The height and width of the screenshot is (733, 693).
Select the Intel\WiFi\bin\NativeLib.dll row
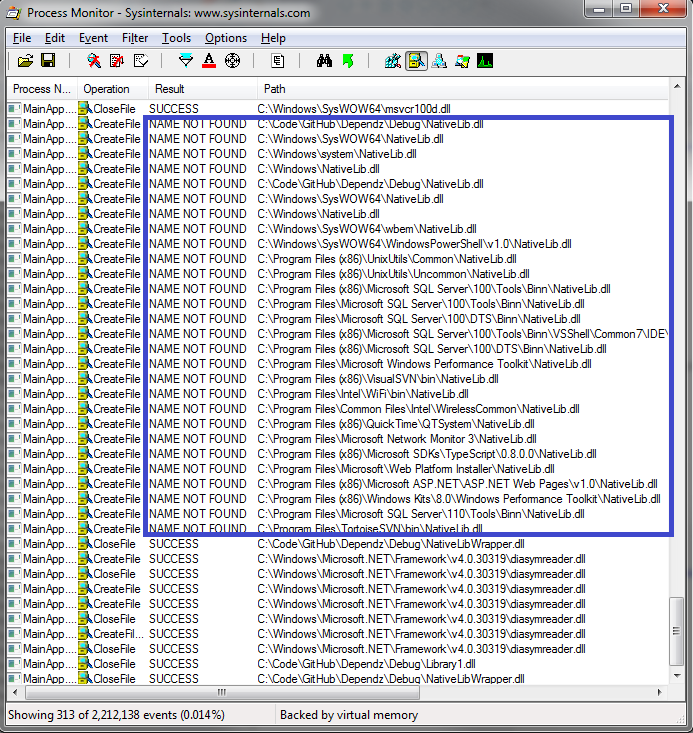click(337, 394)
